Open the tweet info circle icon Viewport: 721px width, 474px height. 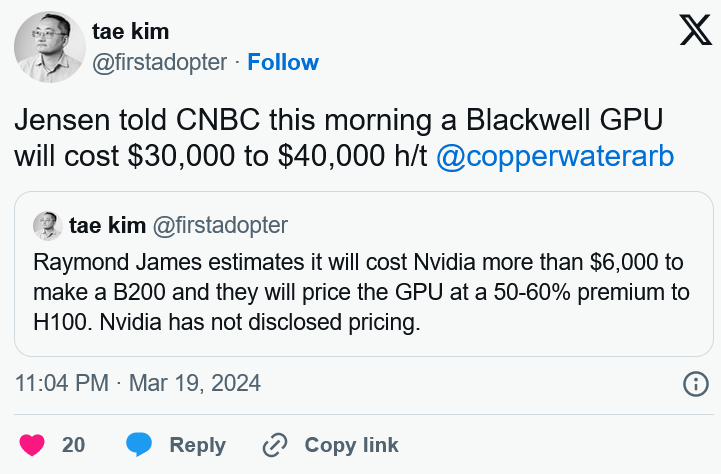[x=696, y=384]
